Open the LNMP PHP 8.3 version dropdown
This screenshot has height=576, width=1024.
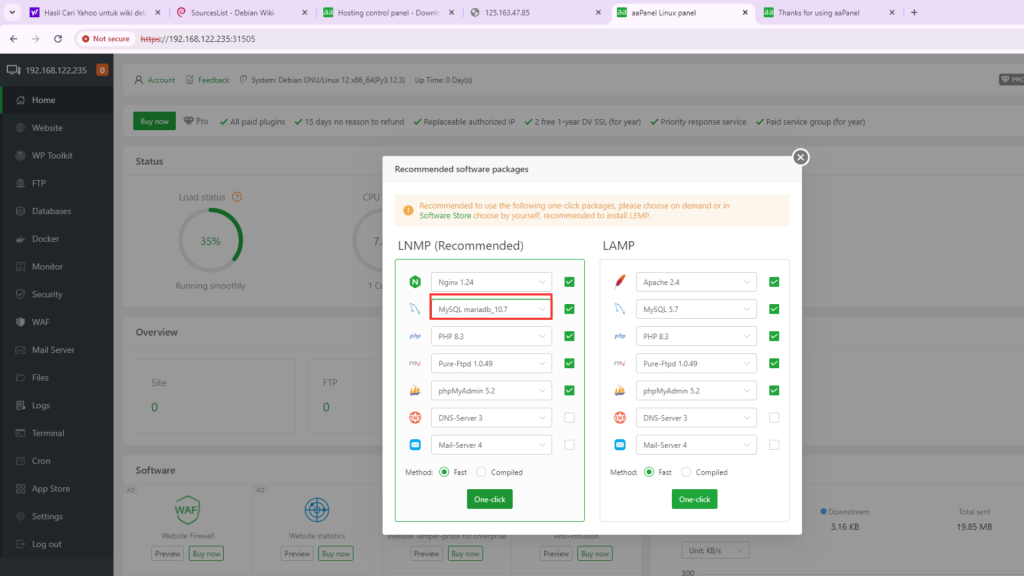pos(490,337)
